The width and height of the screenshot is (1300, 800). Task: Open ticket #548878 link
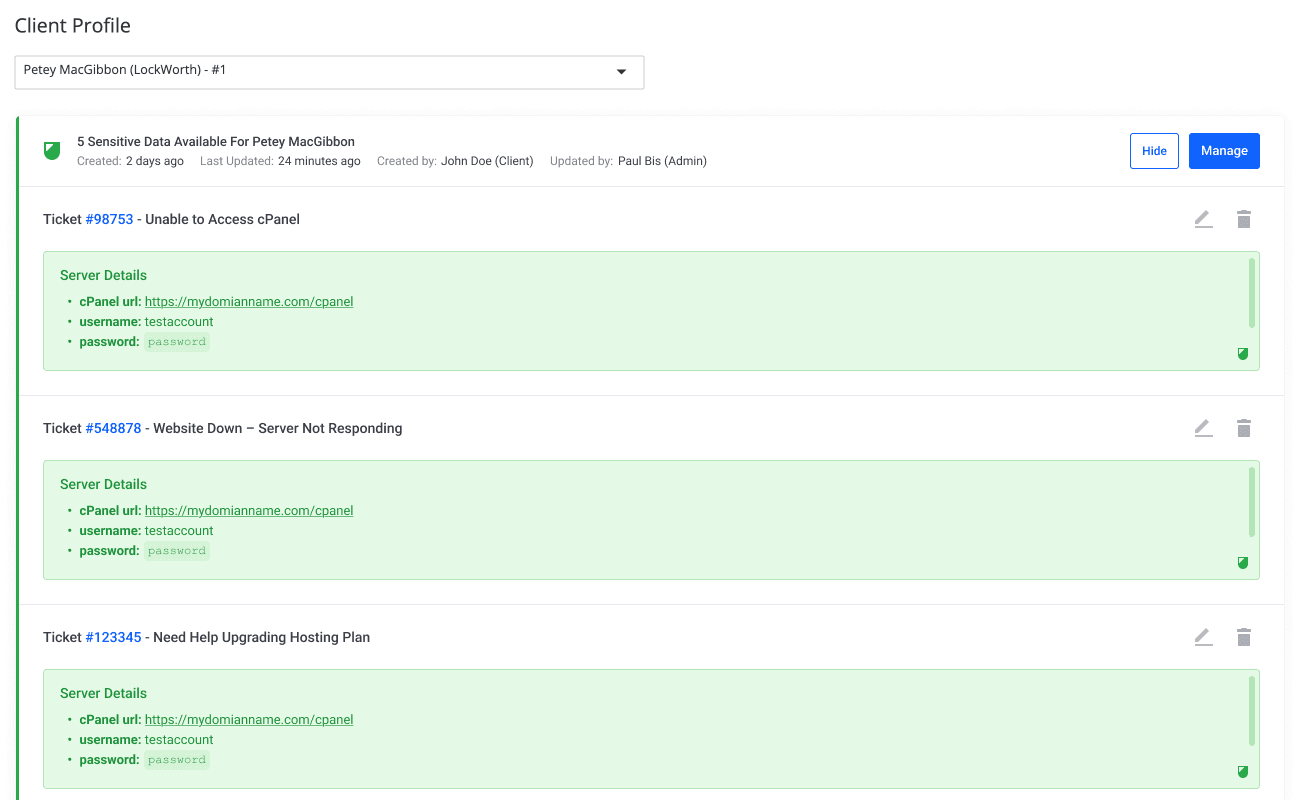[x=113, y=428]
